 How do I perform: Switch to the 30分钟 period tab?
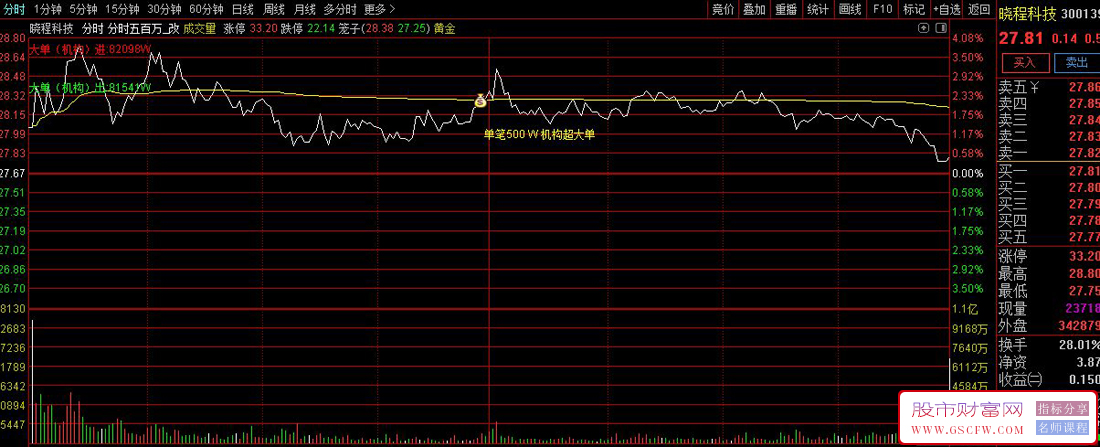pyautogui.click(x=164, y=9)
